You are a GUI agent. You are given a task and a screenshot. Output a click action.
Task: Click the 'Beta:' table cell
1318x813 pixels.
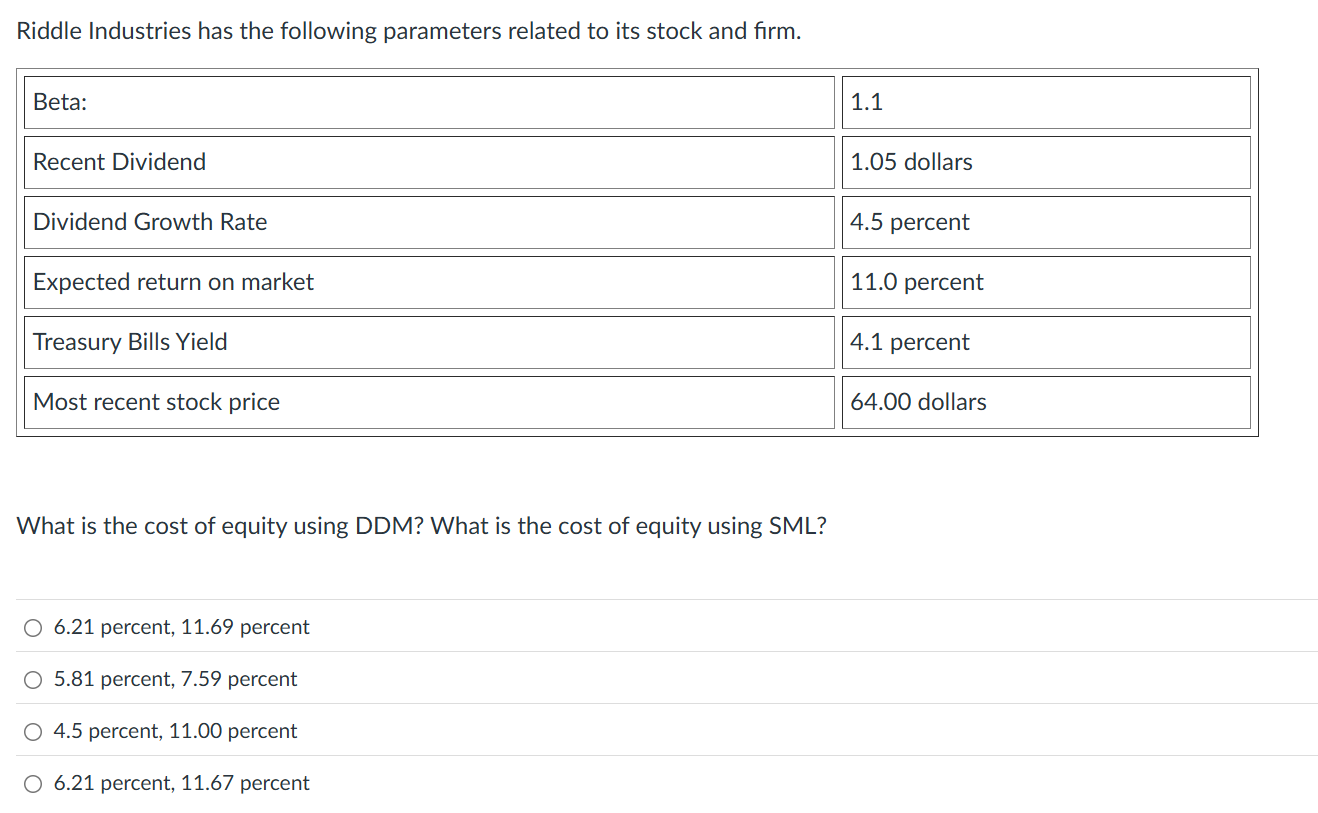pyautogui.click(x=429, y=102)
